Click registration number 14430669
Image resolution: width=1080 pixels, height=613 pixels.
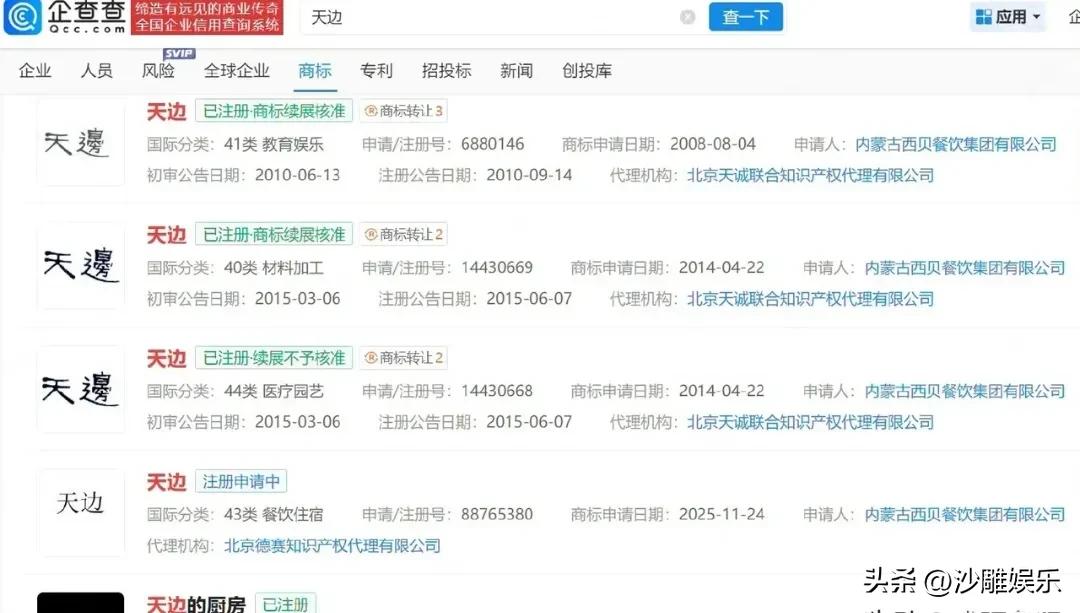[x=497, y=267]
